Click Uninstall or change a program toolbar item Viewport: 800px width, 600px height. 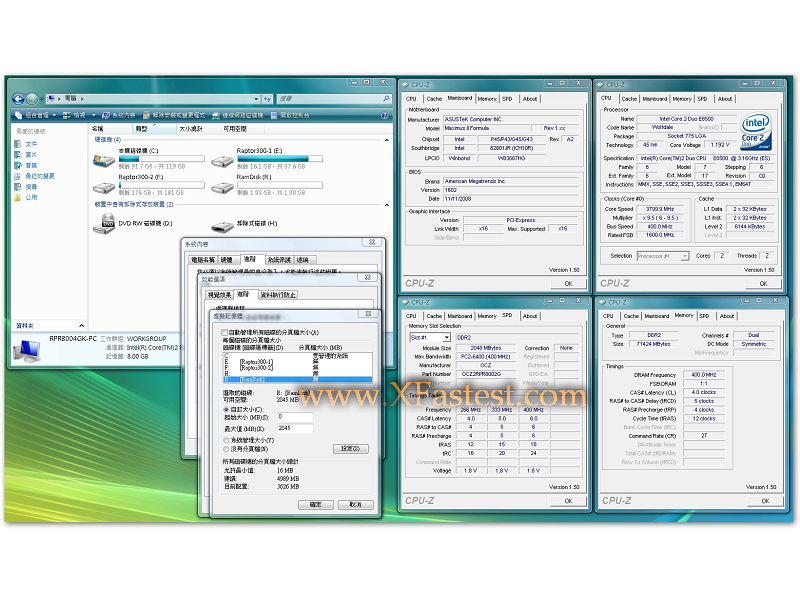click(x=174, y=115)
